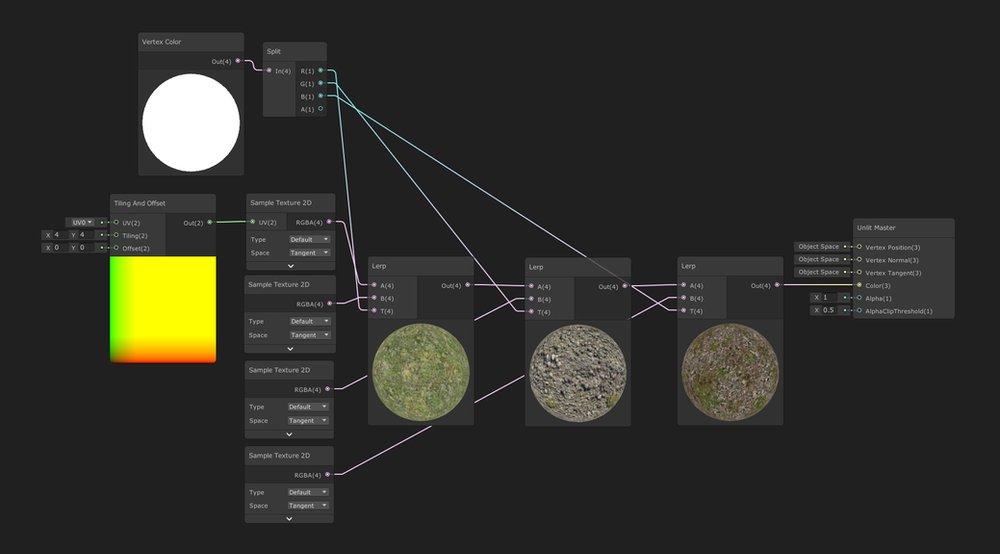Click the Split node R(1) output port
This screenshot has height=554, width=1000.
pos(321,70)
